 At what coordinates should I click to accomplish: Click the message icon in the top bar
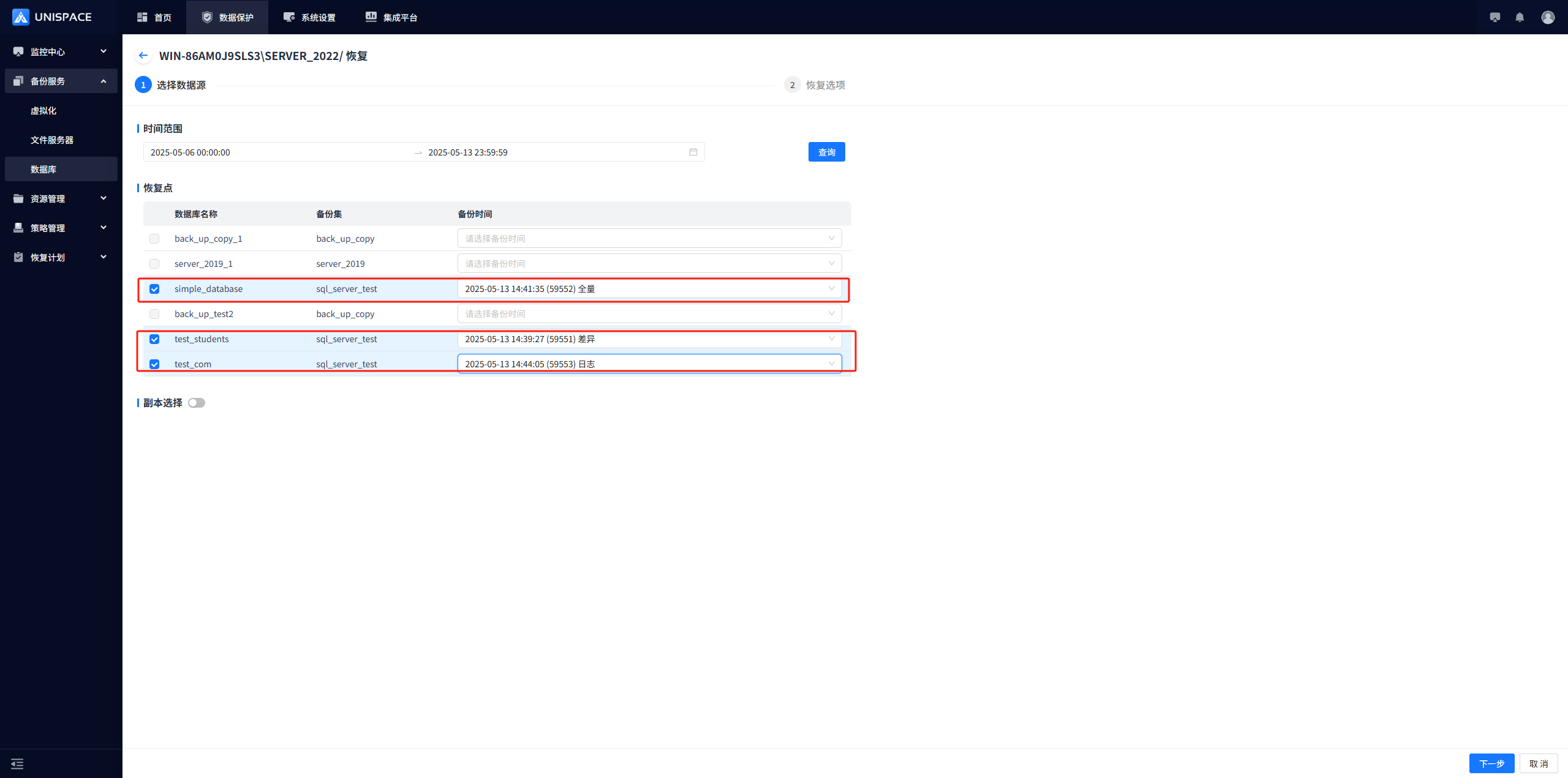pyautogui.click(x=1495, y=17)
